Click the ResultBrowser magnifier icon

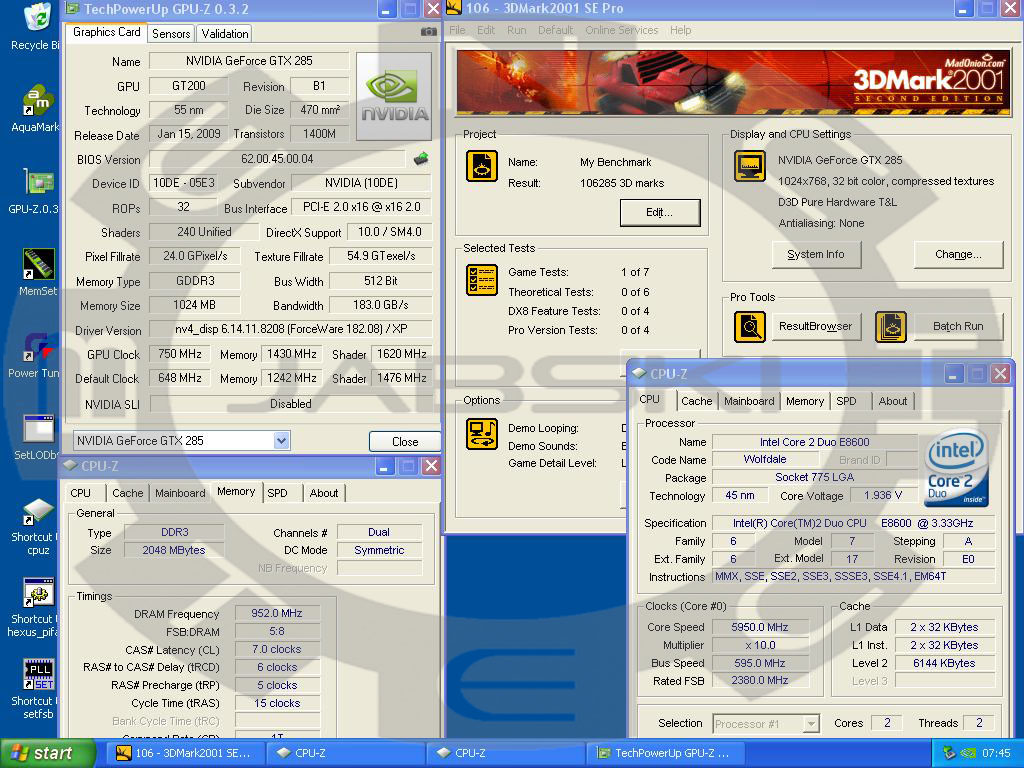point(750,327)
